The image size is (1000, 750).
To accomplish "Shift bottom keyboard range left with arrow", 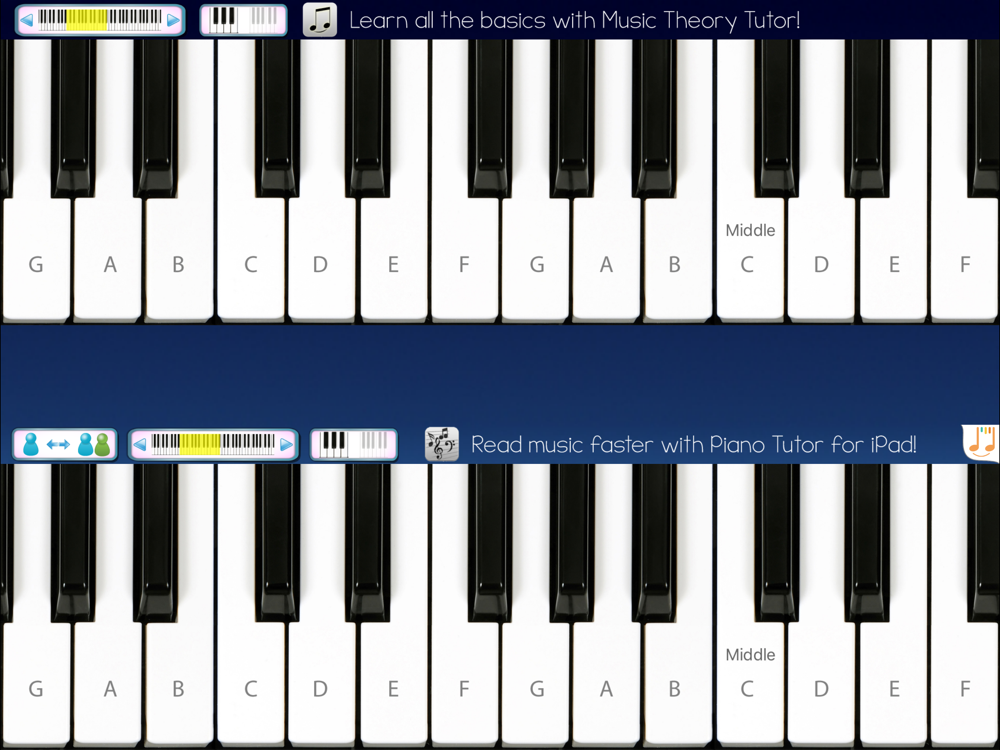I will click(140, 445).
